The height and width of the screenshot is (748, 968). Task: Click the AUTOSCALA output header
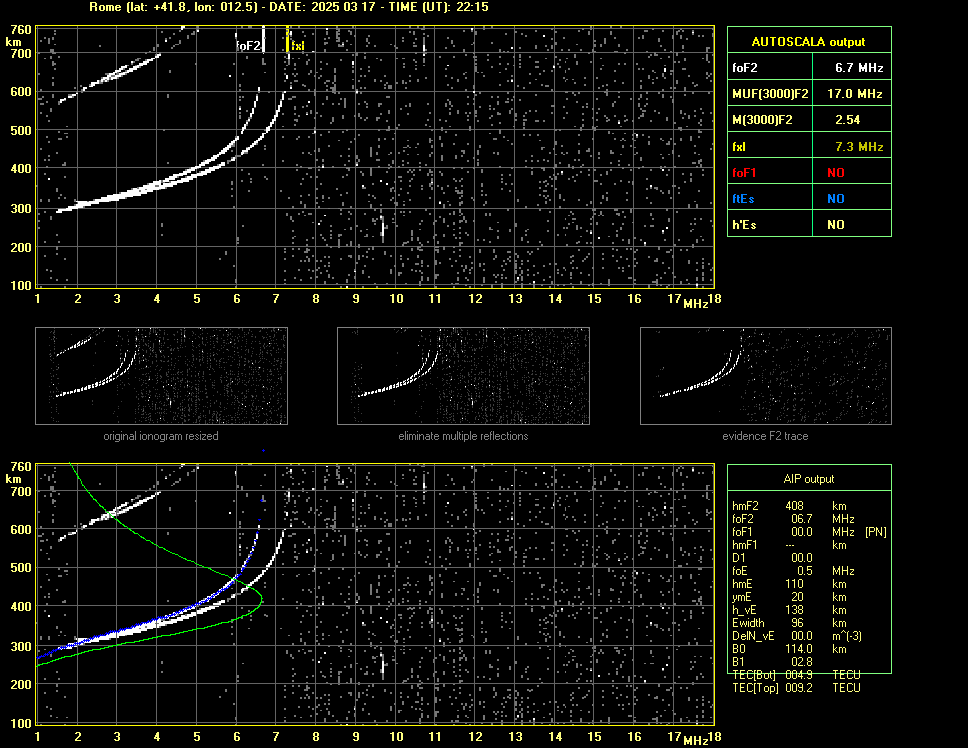[x=809, y=42]
